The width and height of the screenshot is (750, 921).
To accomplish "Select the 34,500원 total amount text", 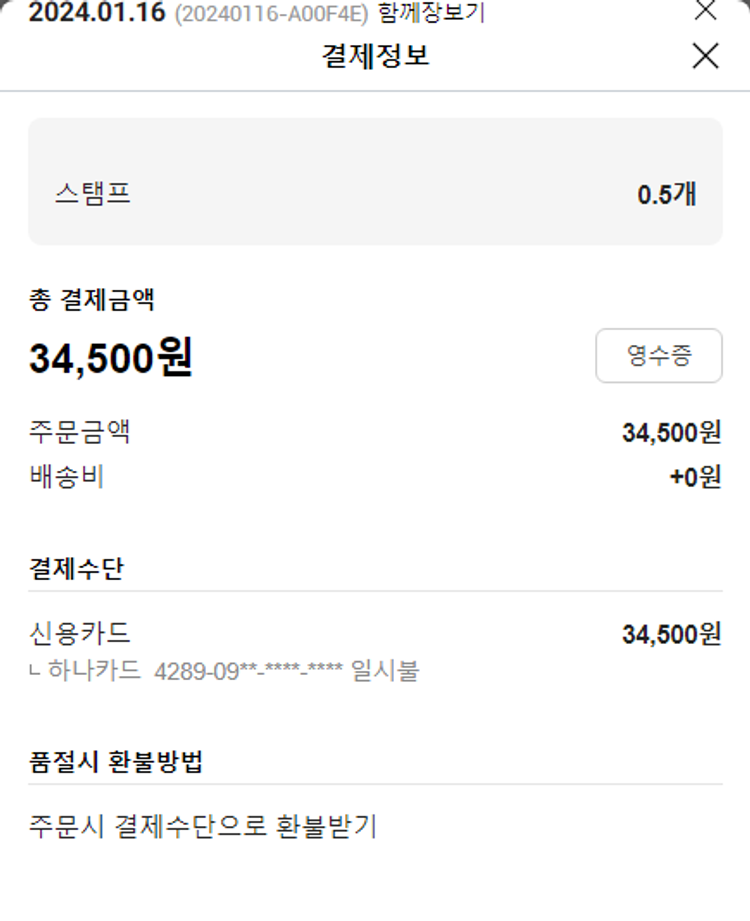I will tap(111, 358).
